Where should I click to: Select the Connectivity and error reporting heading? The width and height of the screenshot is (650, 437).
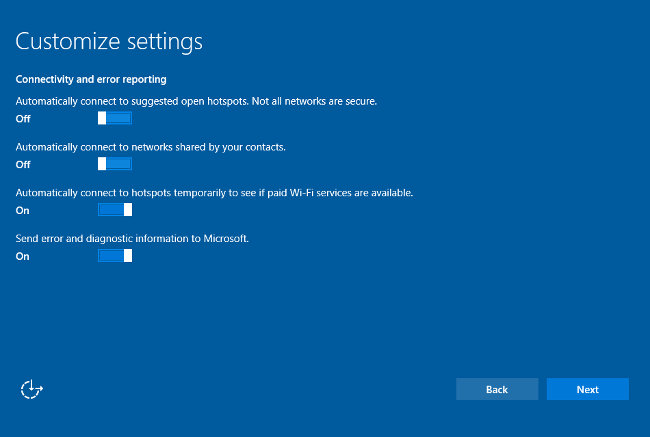(x=91, y=79)
